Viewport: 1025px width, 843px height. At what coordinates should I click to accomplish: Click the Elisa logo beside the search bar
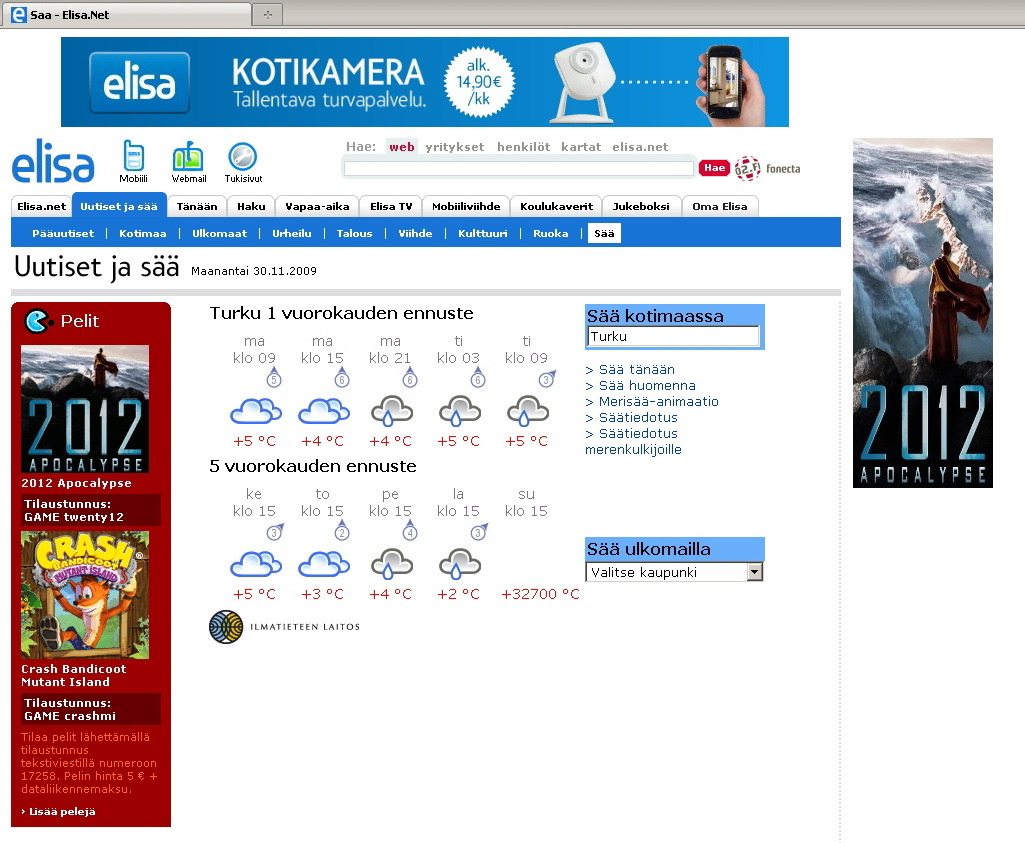(53, 161)
